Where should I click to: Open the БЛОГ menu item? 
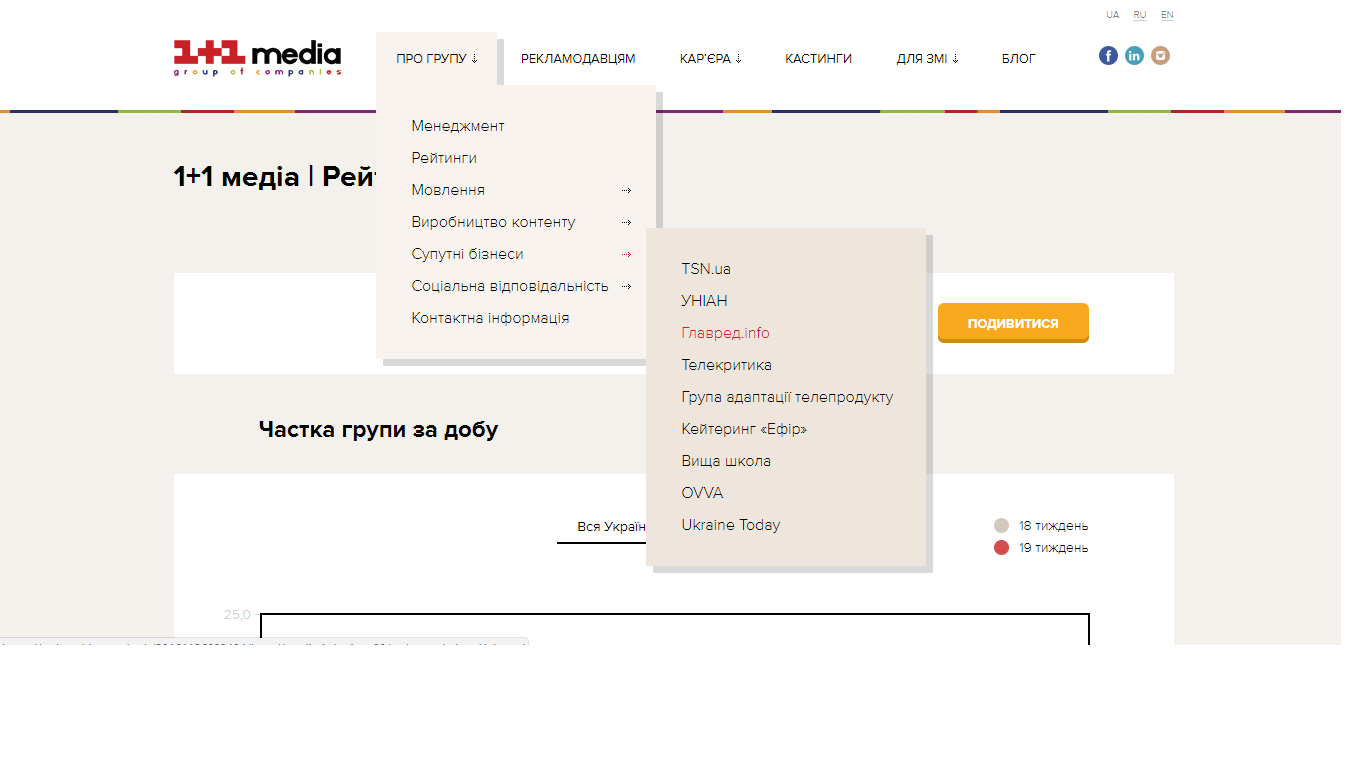pyautogui.click(x=1019, y=59)
